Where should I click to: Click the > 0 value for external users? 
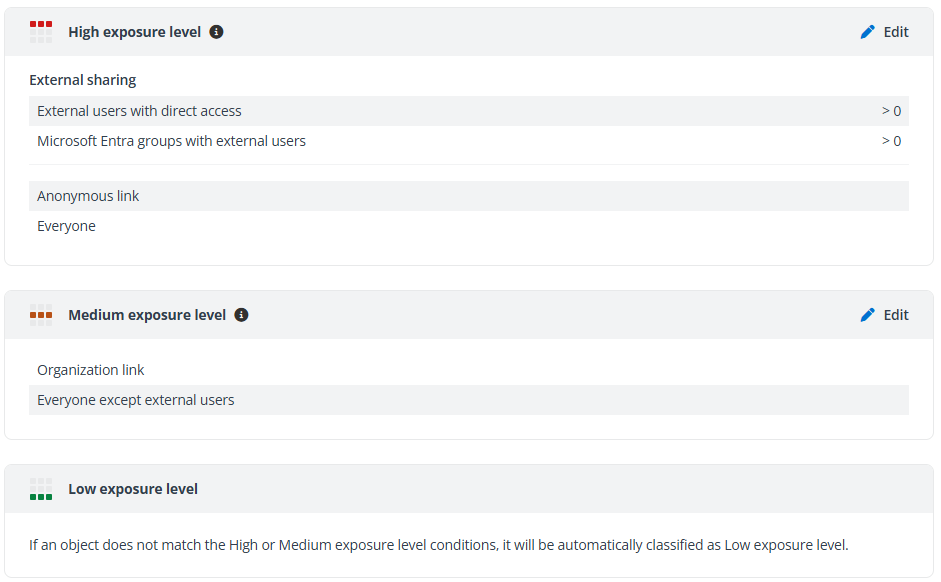[x=890, y=110]
